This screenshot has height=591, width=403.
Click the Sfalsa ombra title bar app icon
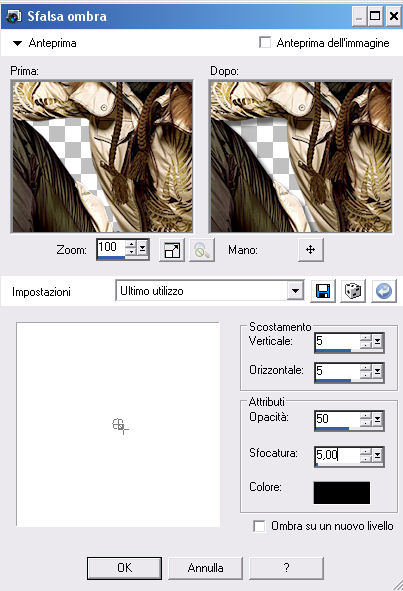[14, 16]
